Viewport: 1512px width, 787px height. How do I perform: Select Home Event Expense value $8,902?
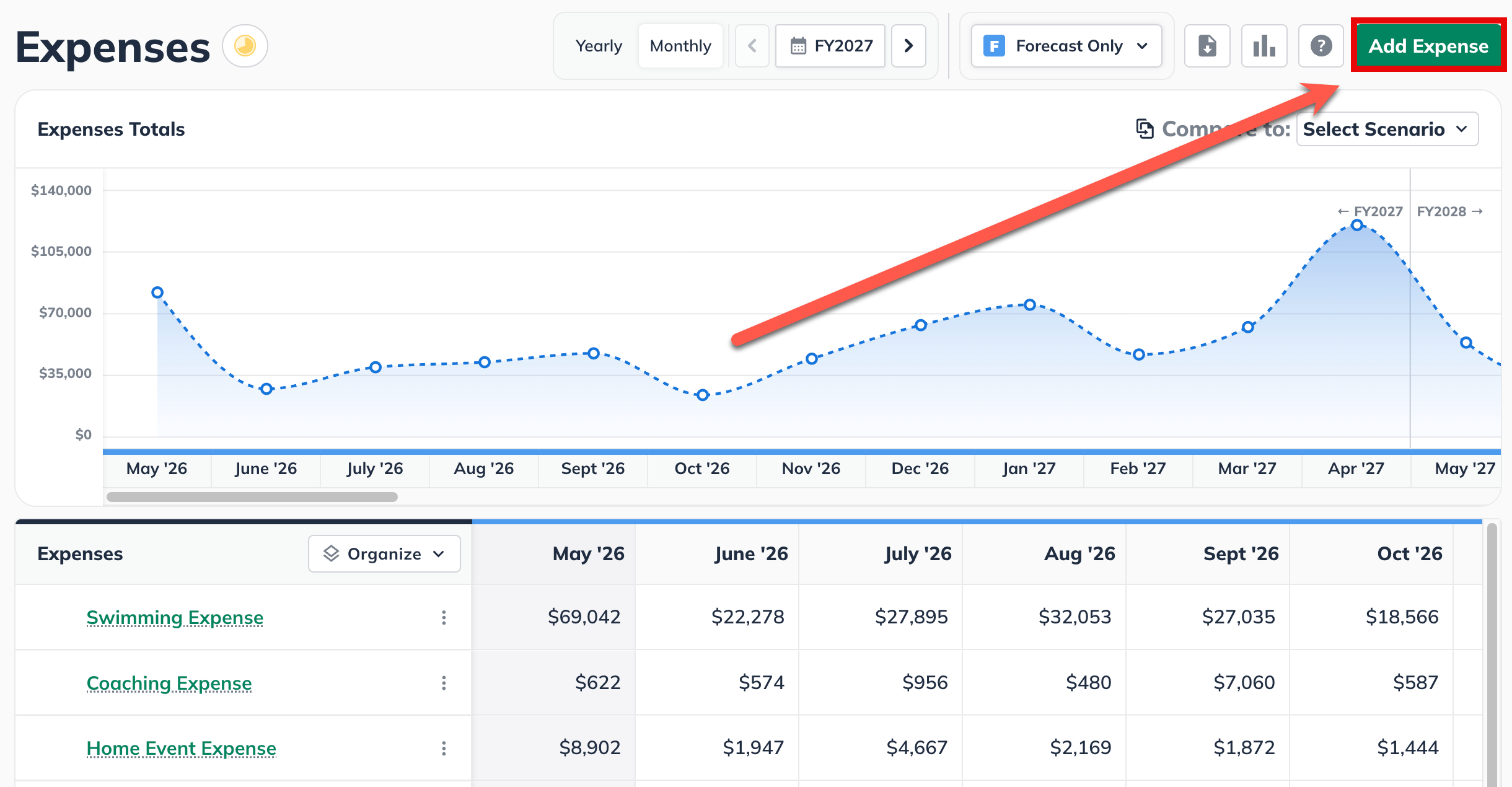point(590,747)
